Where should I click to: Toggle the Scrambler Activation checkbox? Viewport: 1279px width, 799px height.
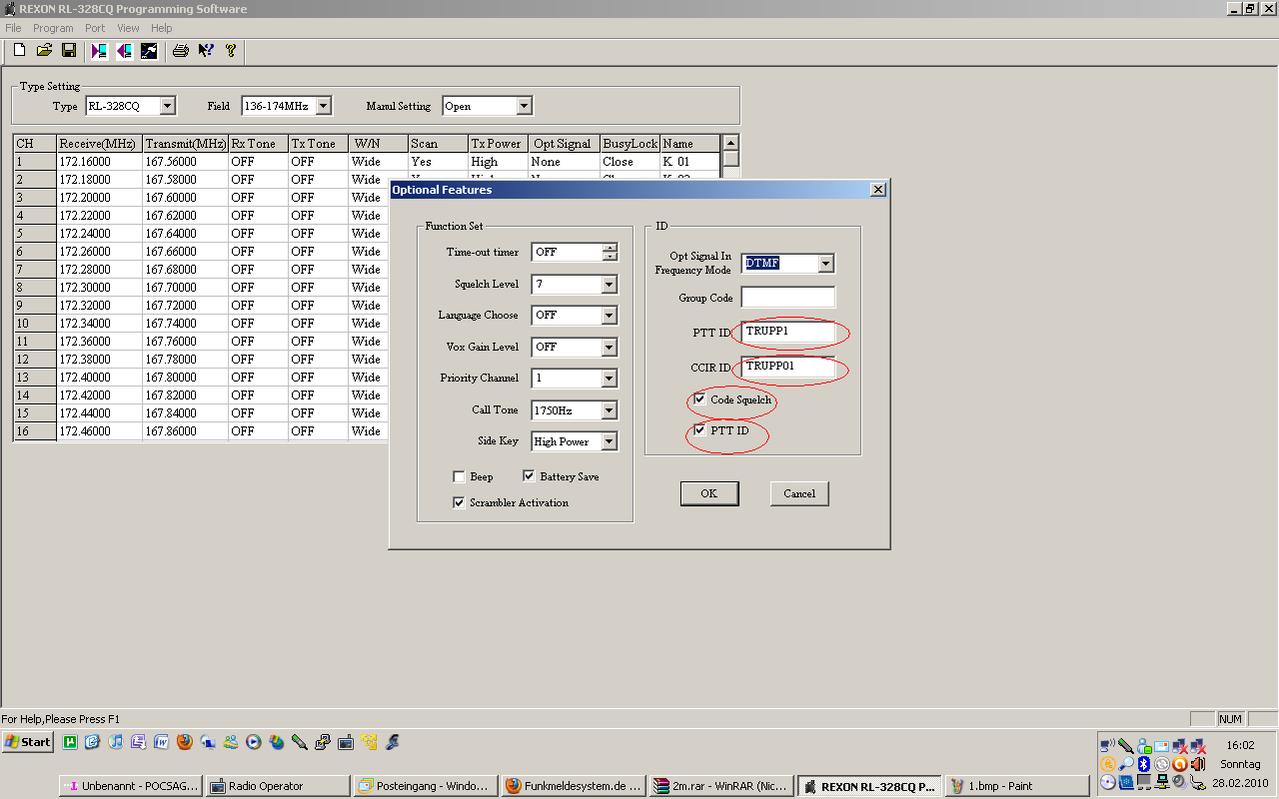[x=459, y=503]
